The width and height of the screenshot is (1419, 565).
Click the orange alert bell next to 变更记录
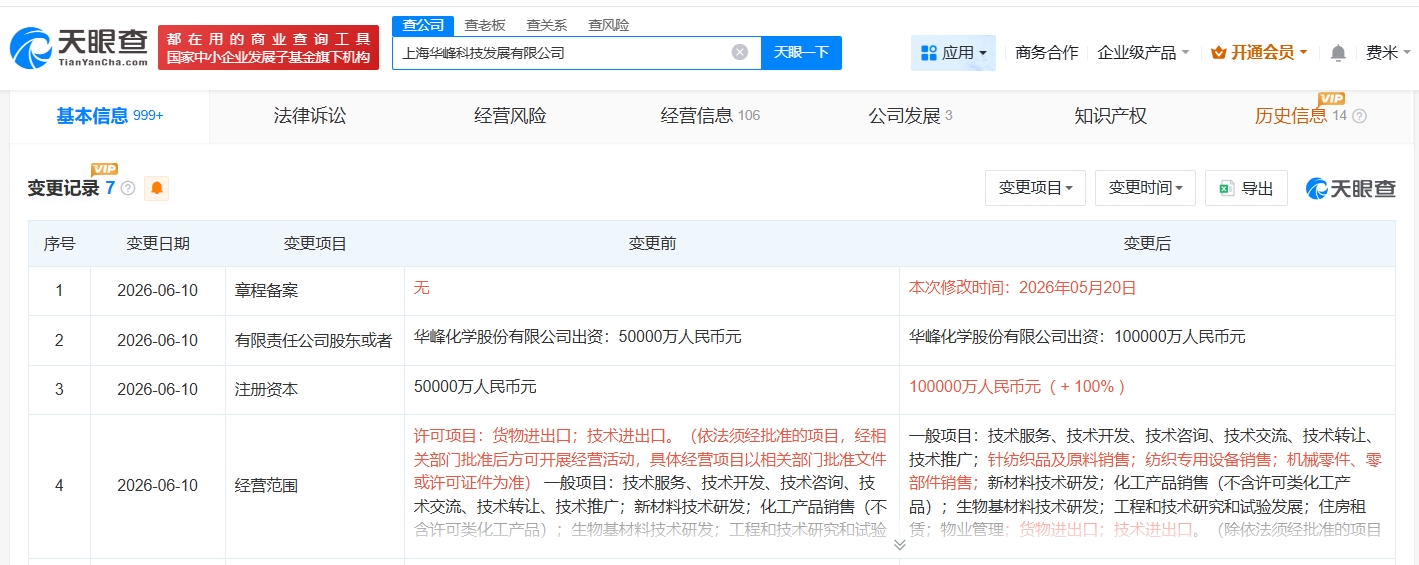[x=157, y=188]
